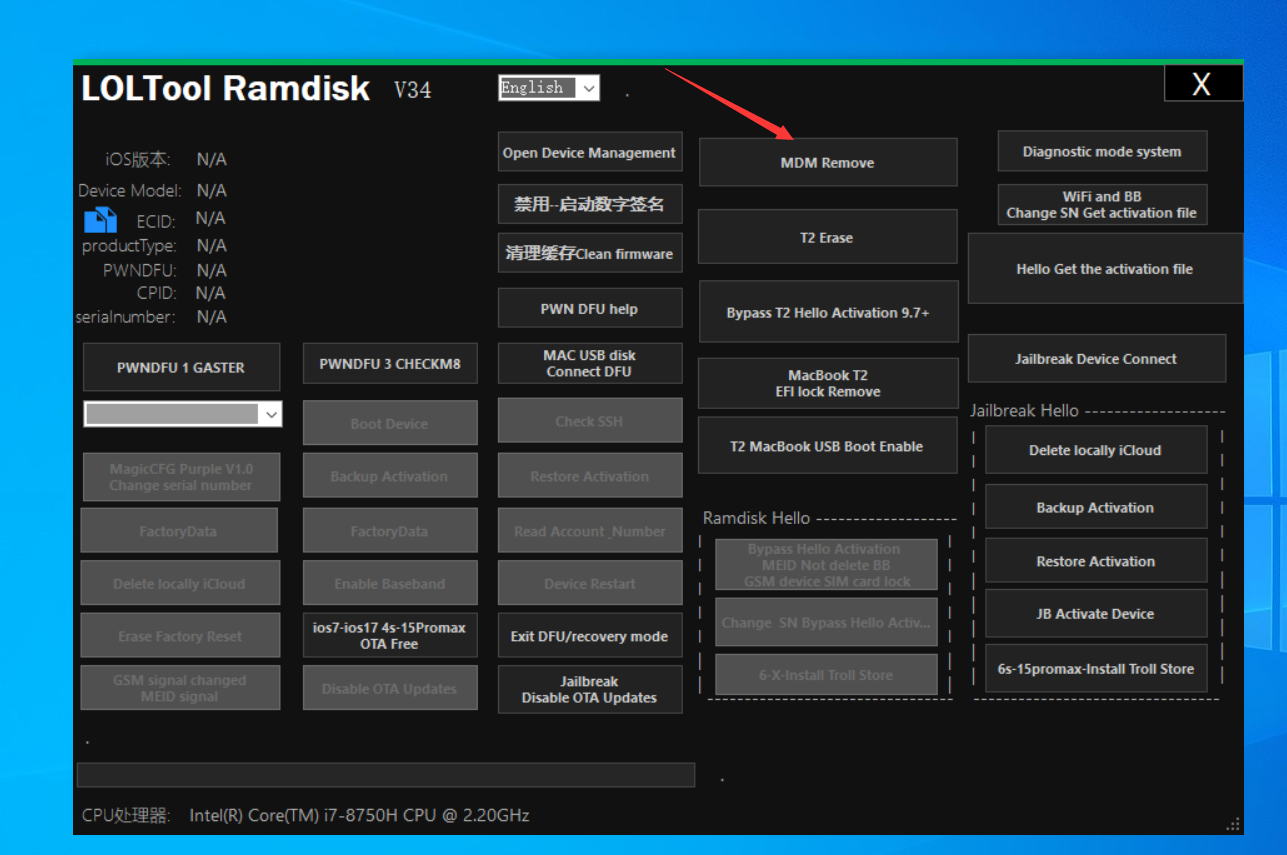
Task: Click the disabled Check SSH button
Action: (590, 420)
